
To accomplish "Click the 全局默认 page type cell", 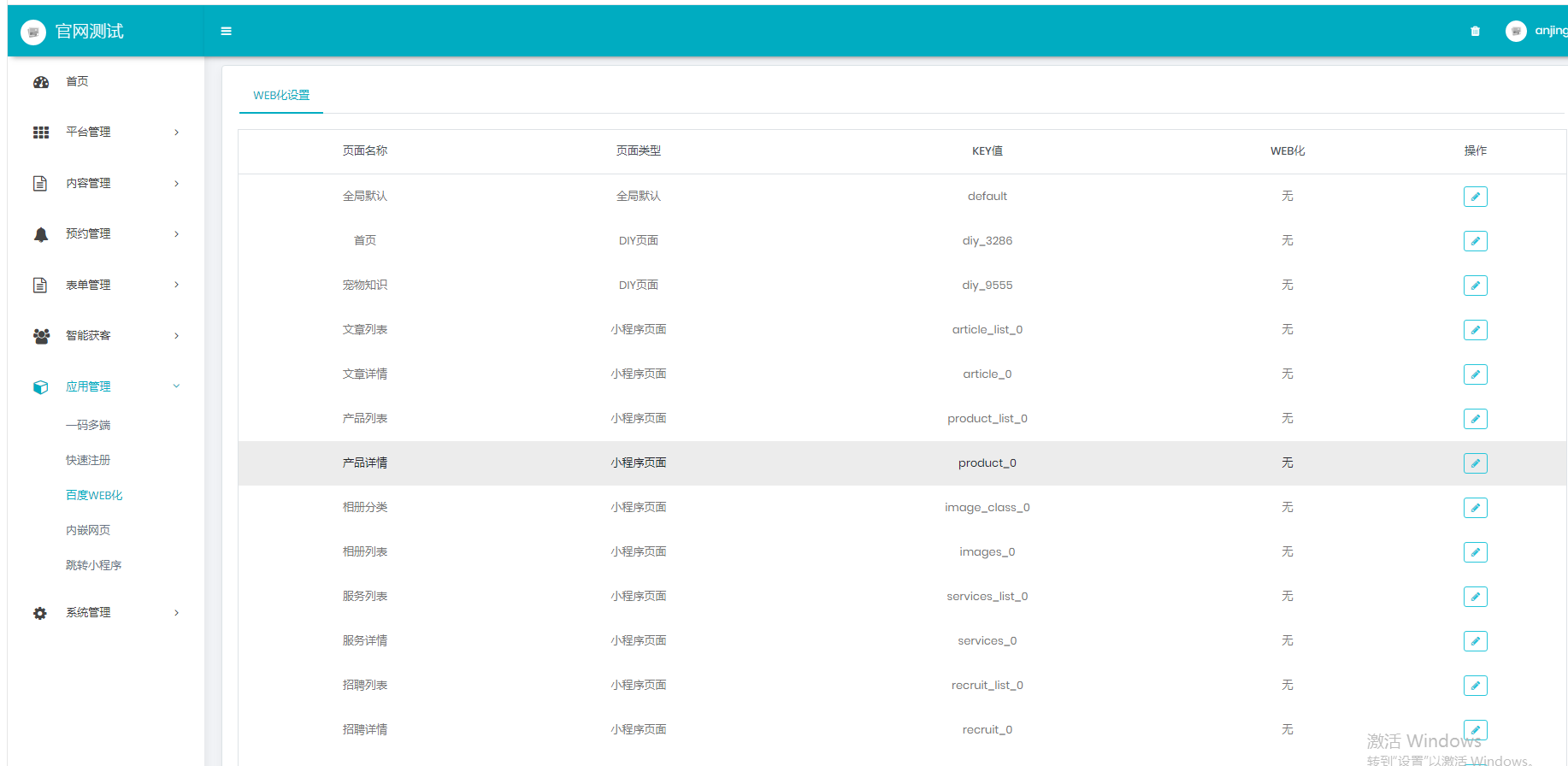I will 639,197.
